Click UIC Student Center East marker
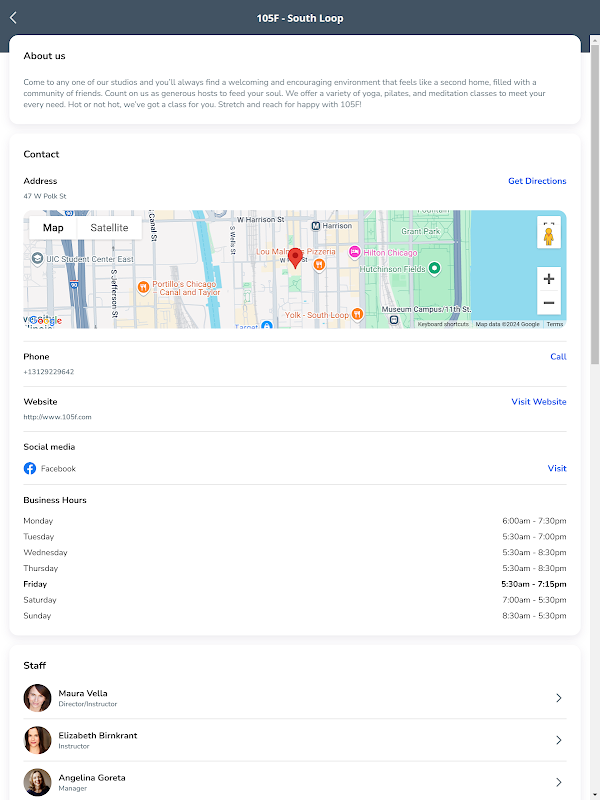Screen dimensions: 600x800 [37, 259]
